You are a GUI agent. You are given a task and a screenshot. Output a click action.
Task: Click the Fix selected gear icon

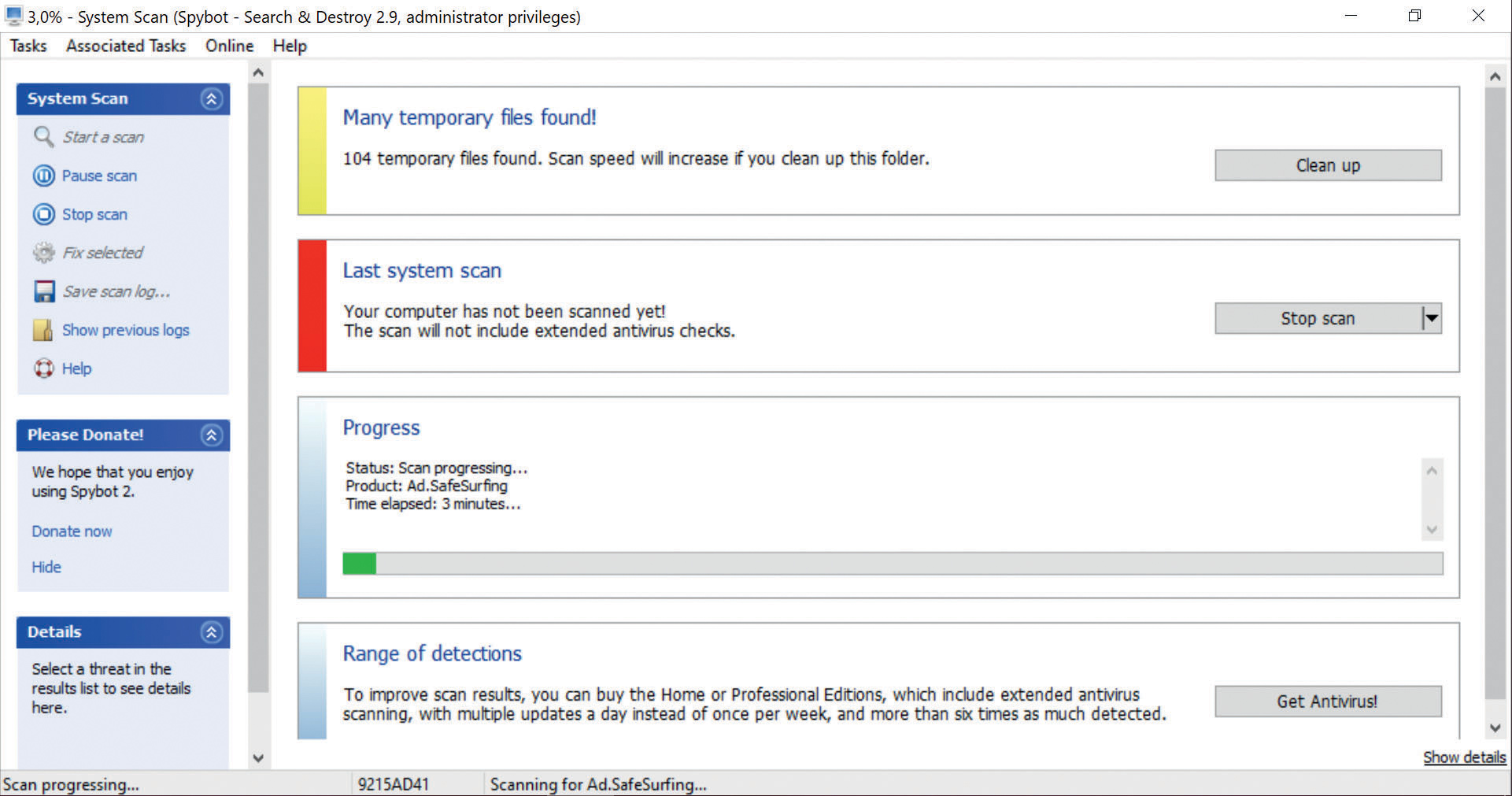pyautogui.click(x=43, y=253)
